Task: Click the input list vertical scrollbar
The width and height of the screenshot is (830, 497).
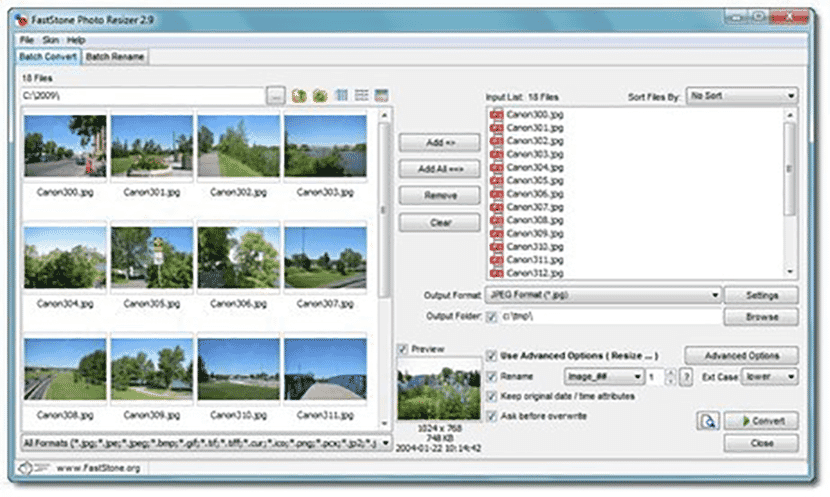Action: click(790, 190)
